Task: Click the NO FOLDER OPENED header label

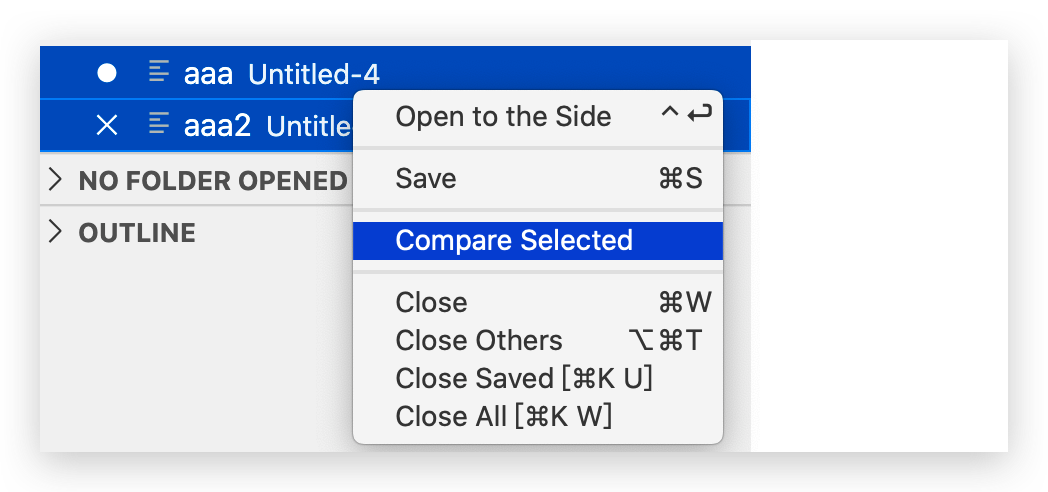Action: click(x=212, y=181)
